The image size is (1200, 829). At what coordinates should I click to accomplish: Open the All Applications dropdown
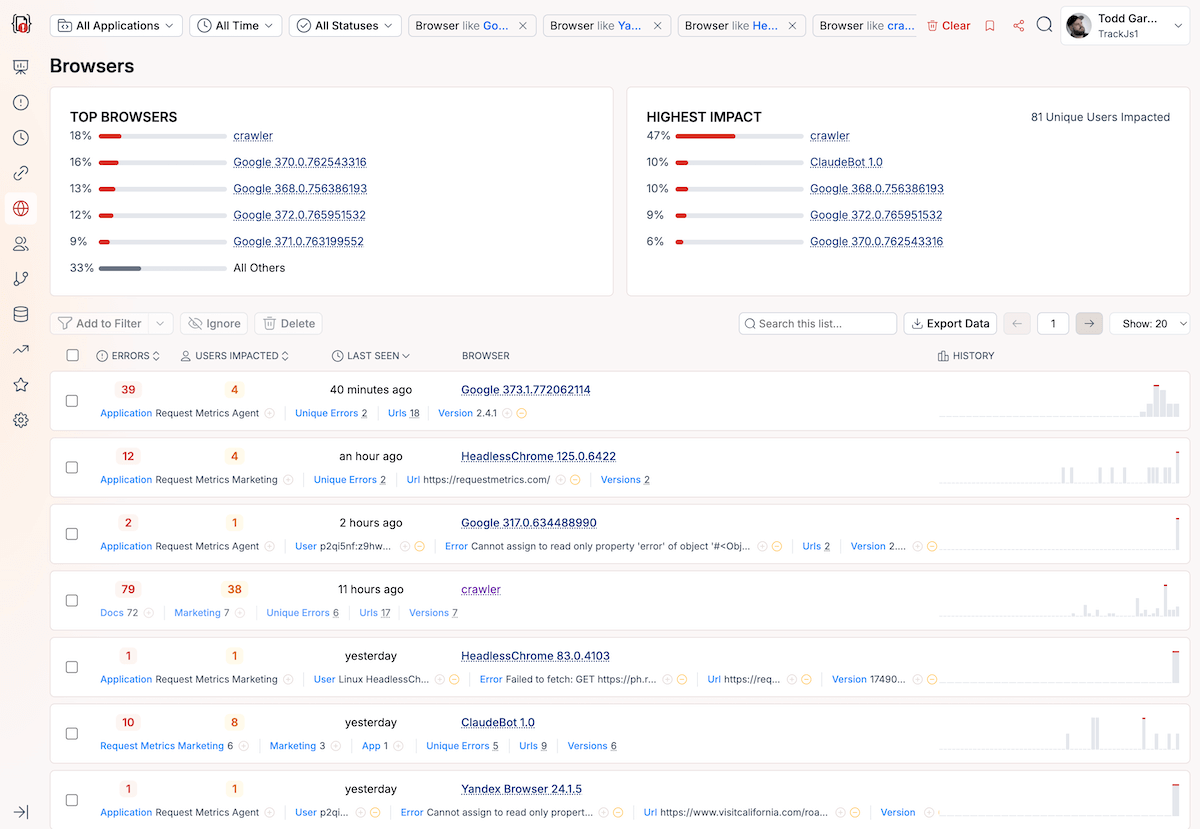(116, 26)
